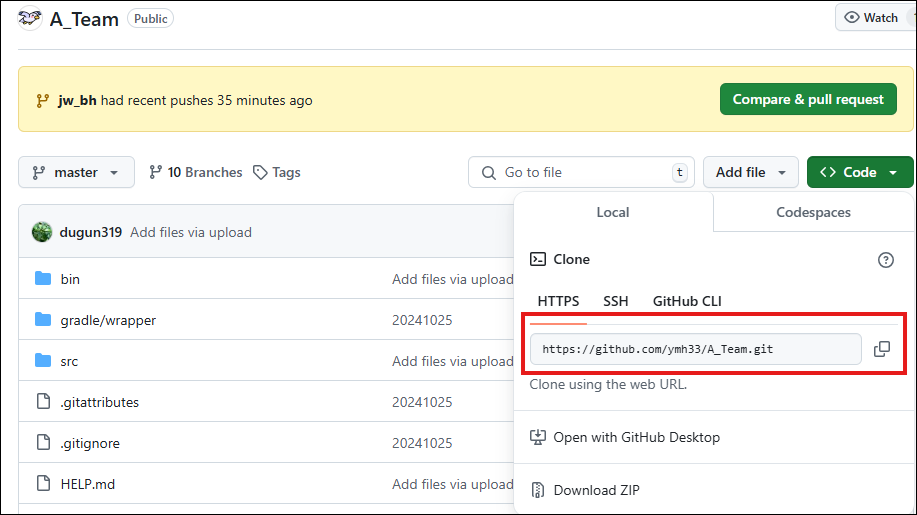Image resolution: width=917 pixels, height=515 pixels.
Task: Click the file icon for .gitattributes
Action: (43, 401)
